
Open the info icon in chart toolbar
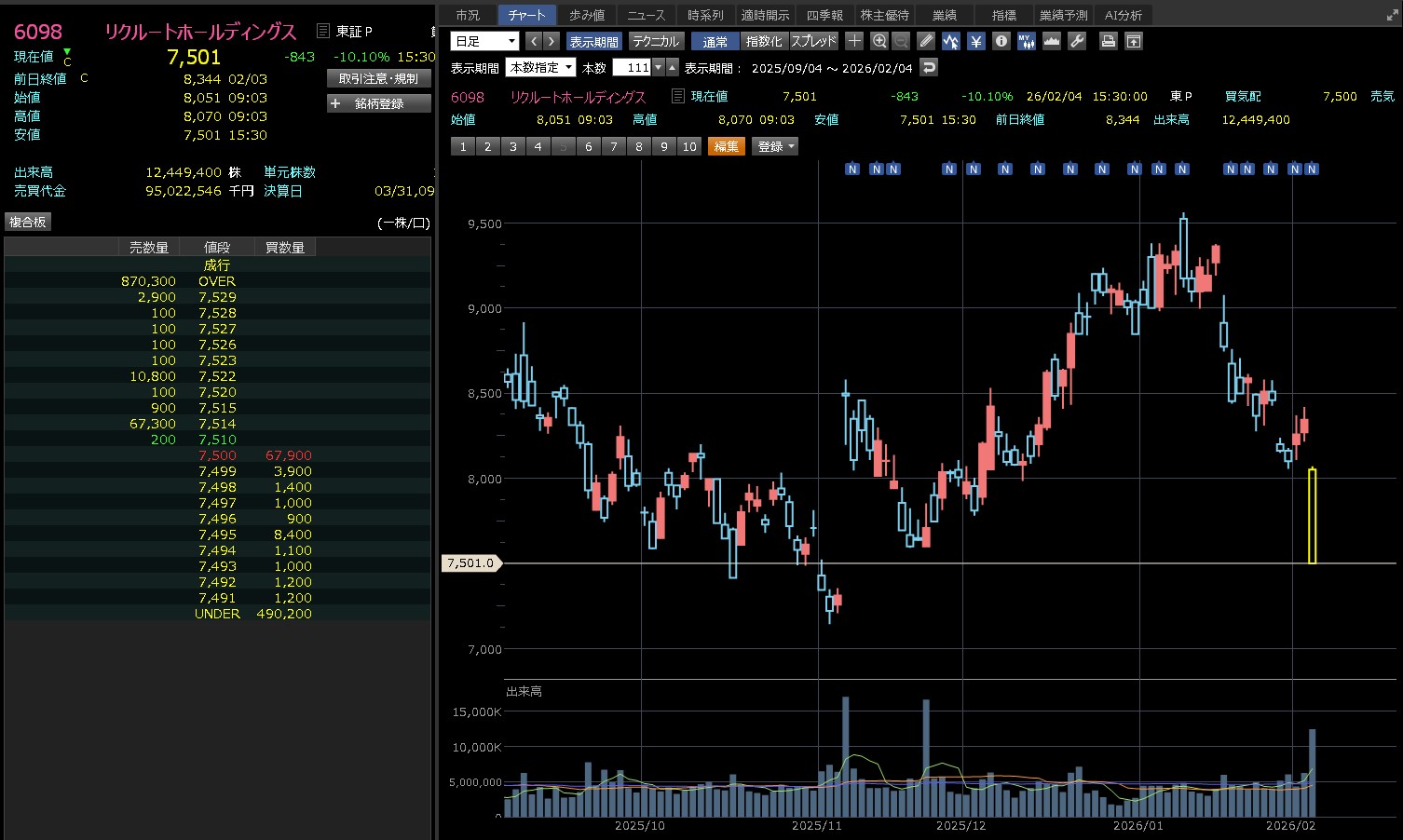point(1001,41)
